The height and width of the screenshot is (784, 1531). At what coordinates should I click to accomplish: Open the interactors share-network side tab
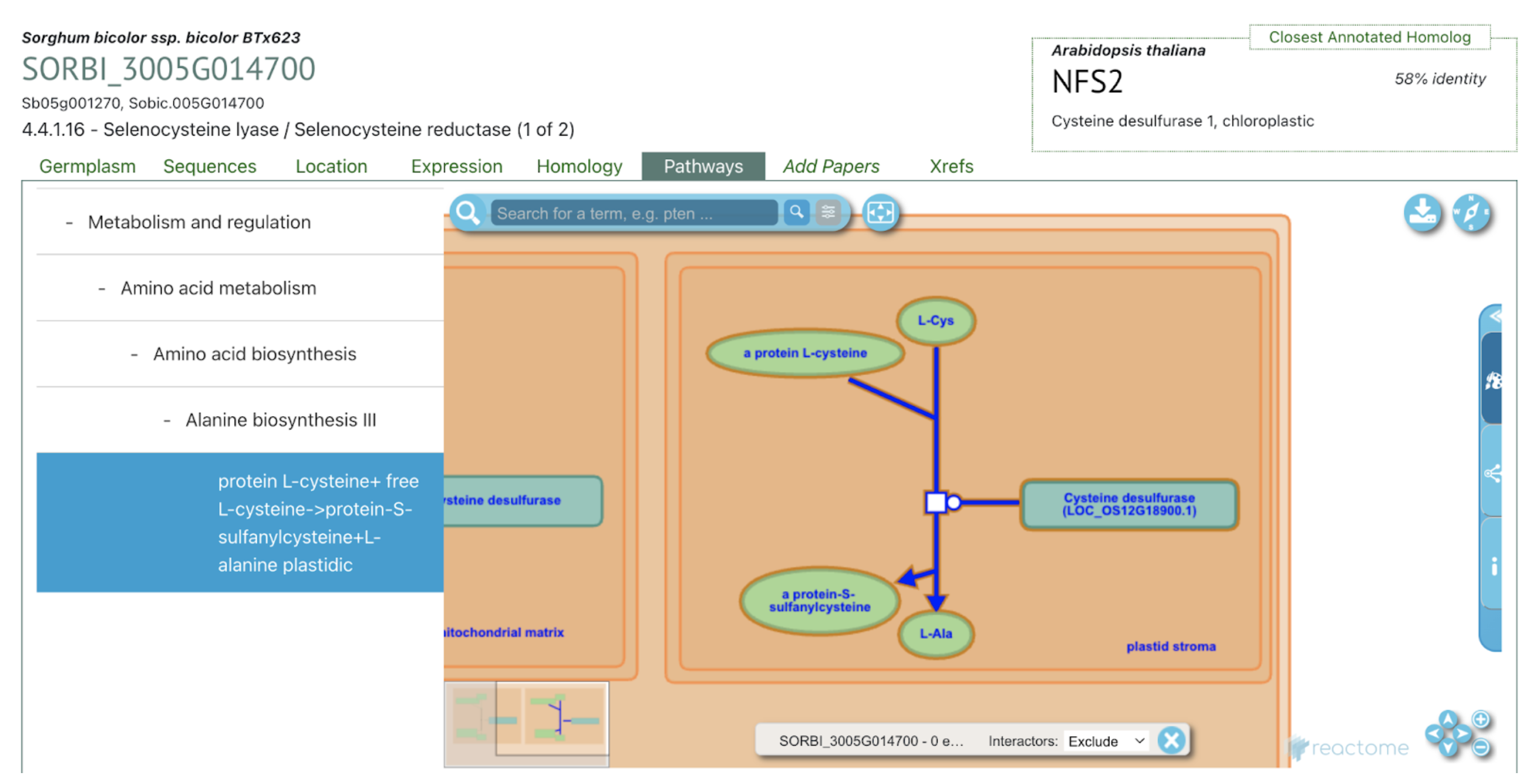tap(1493, 472)
